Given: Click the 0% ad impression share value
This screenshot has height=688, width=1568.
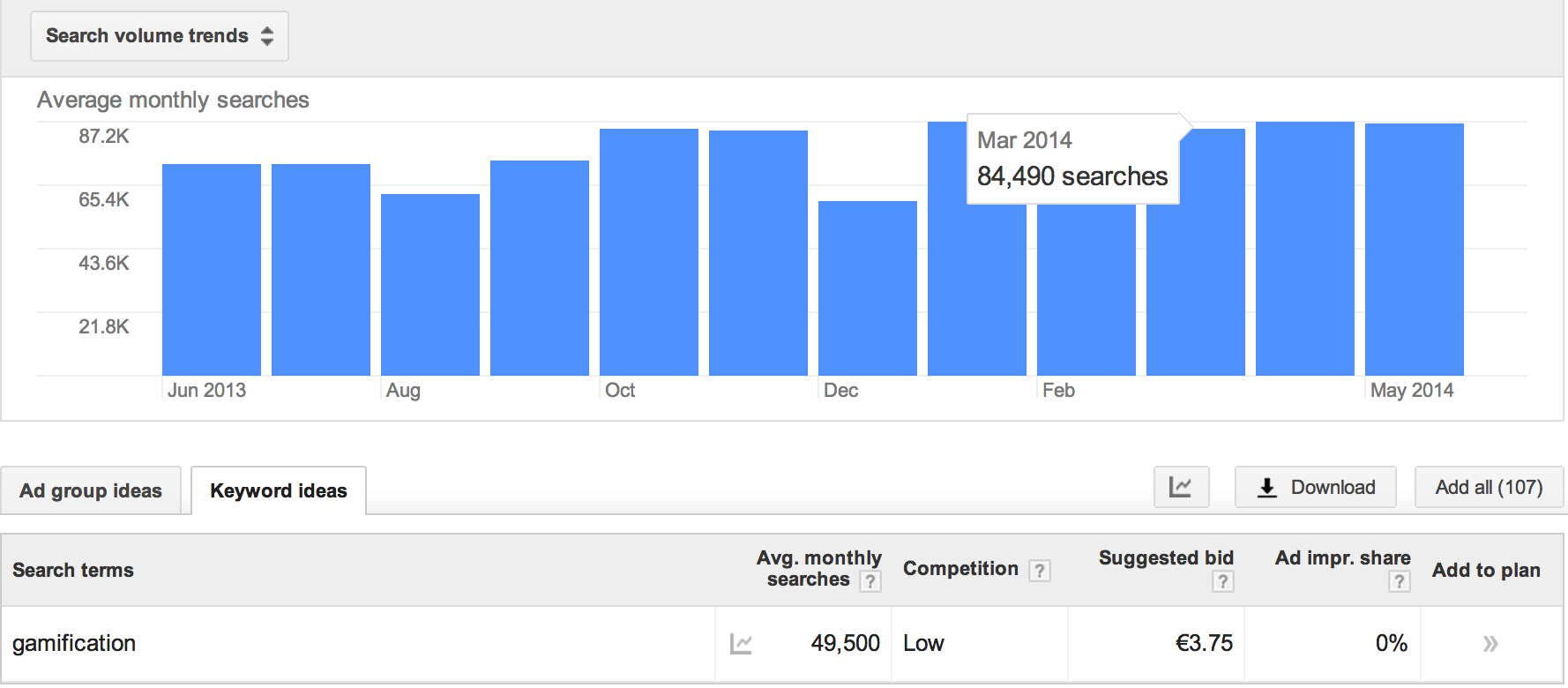Looking at the screenshot, I should tap(1391, 643).
